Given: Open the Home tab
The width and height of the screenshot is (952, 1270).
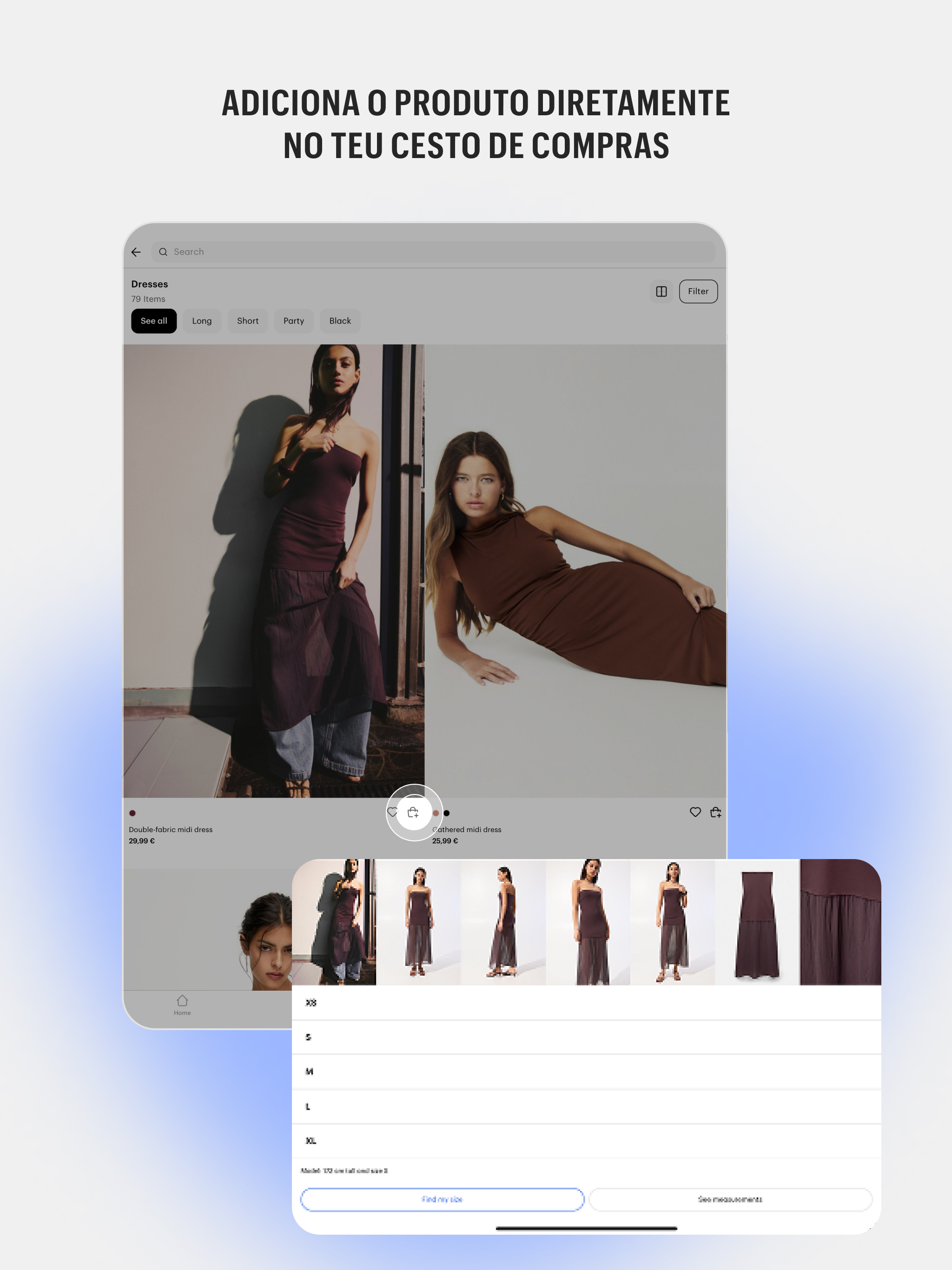Looking at the screenshot, I should point(182,1005).
